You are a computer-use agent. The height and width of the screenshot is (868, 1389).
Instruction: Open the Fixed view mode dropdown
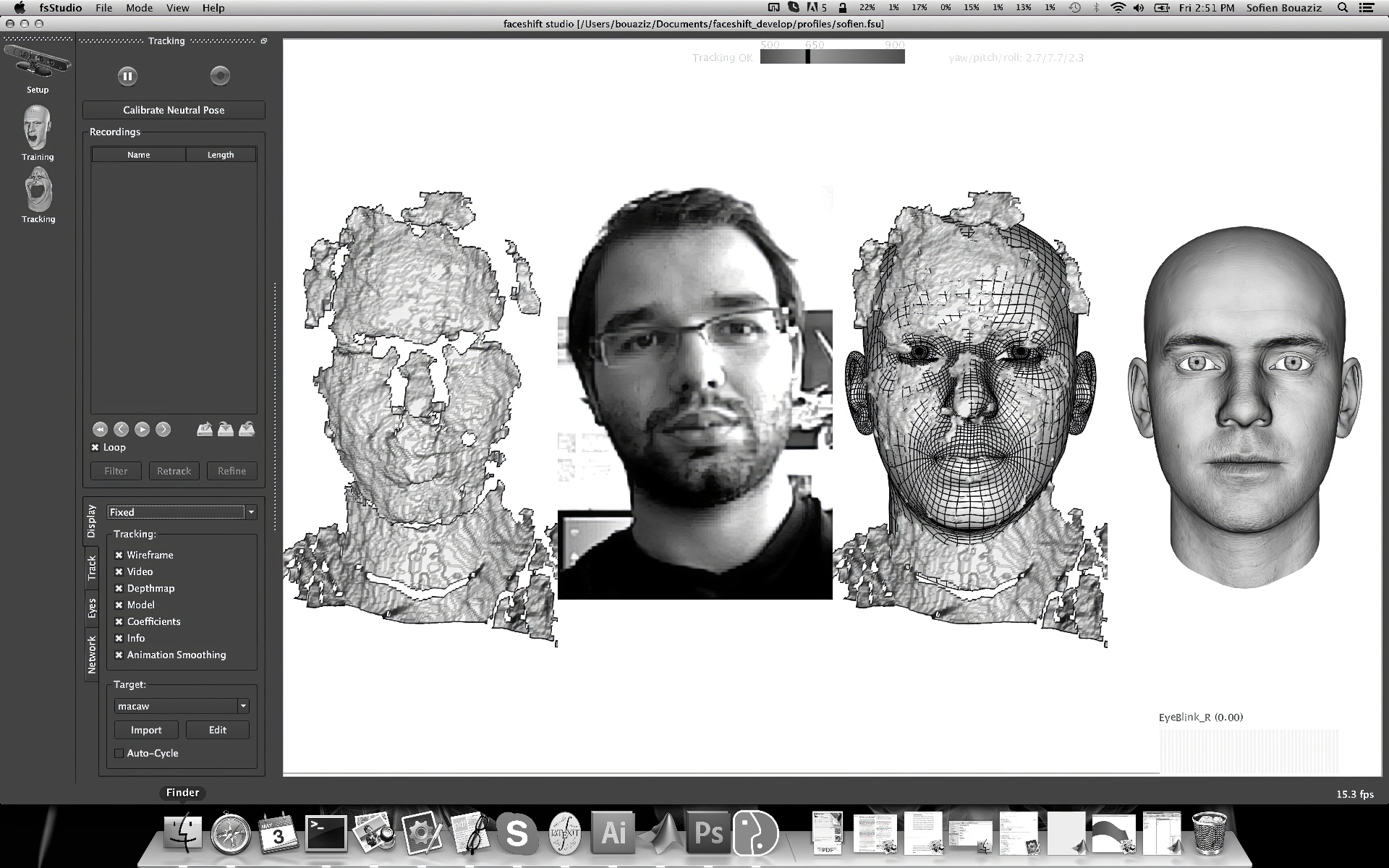coord(182,512)
